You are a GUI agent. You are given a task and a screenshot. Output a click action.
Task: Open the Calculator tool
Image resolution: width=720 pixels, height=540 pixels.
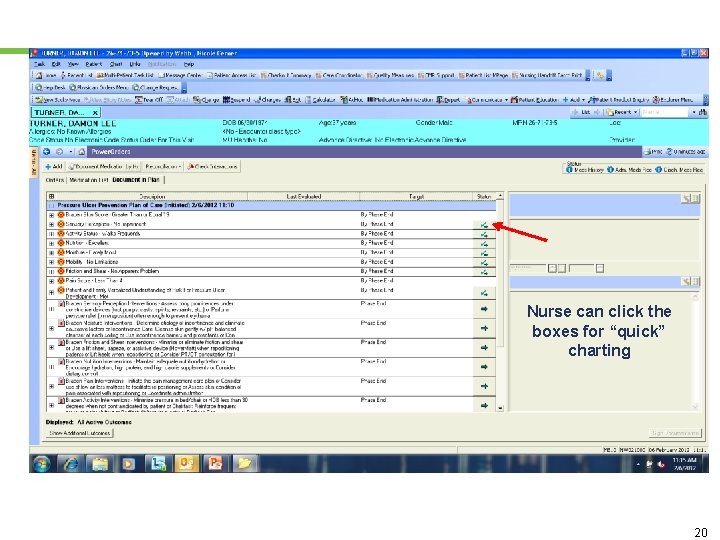(x=320, y=100)
